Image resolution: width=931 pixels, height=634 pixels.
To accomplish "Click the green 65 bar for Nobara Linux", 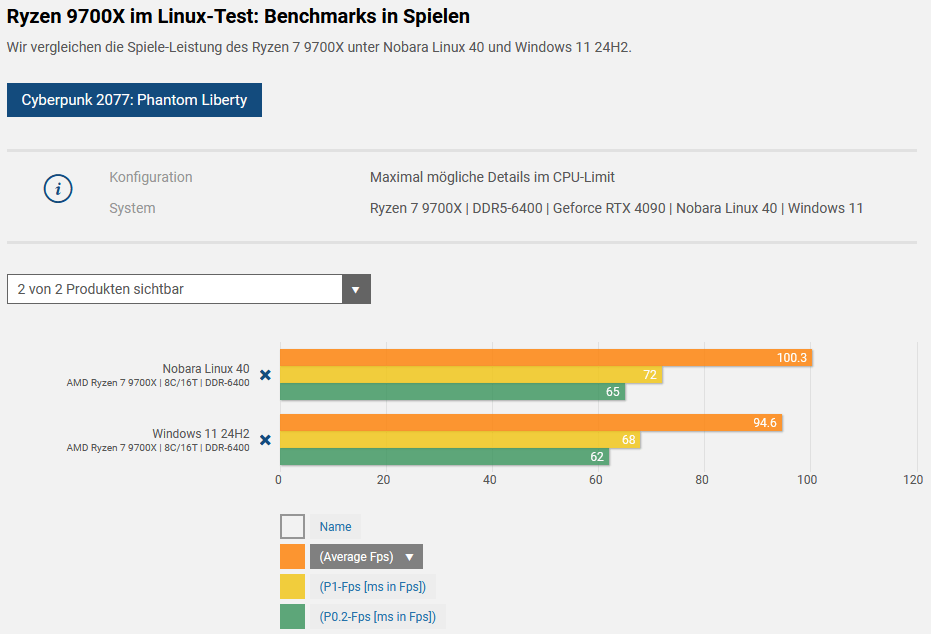I will click(452, 392).
